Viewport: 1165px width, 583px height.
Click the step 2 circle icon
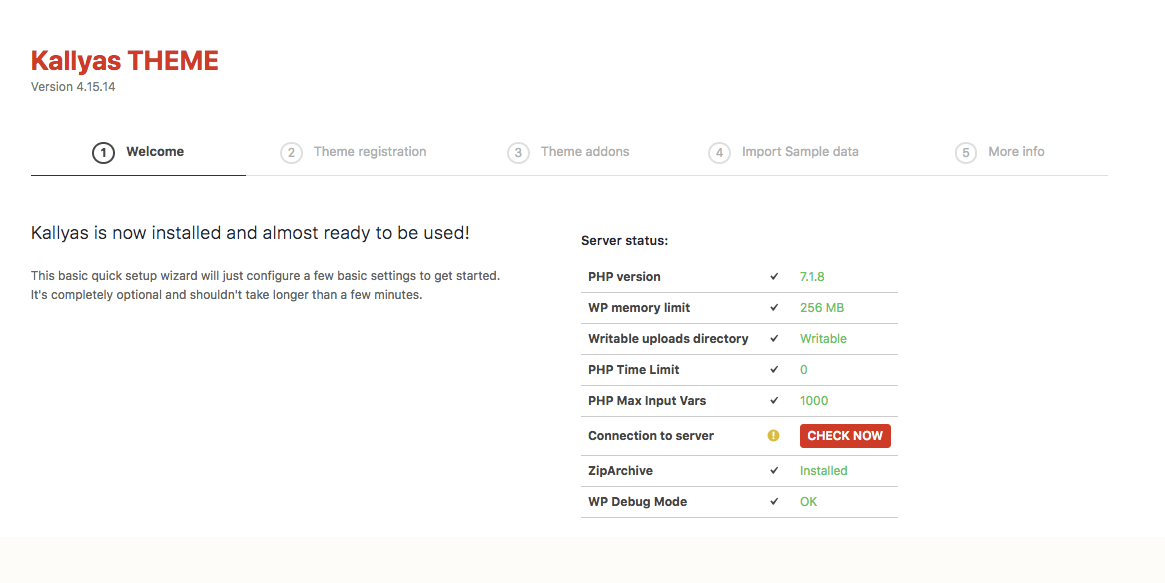coord(291,153)
